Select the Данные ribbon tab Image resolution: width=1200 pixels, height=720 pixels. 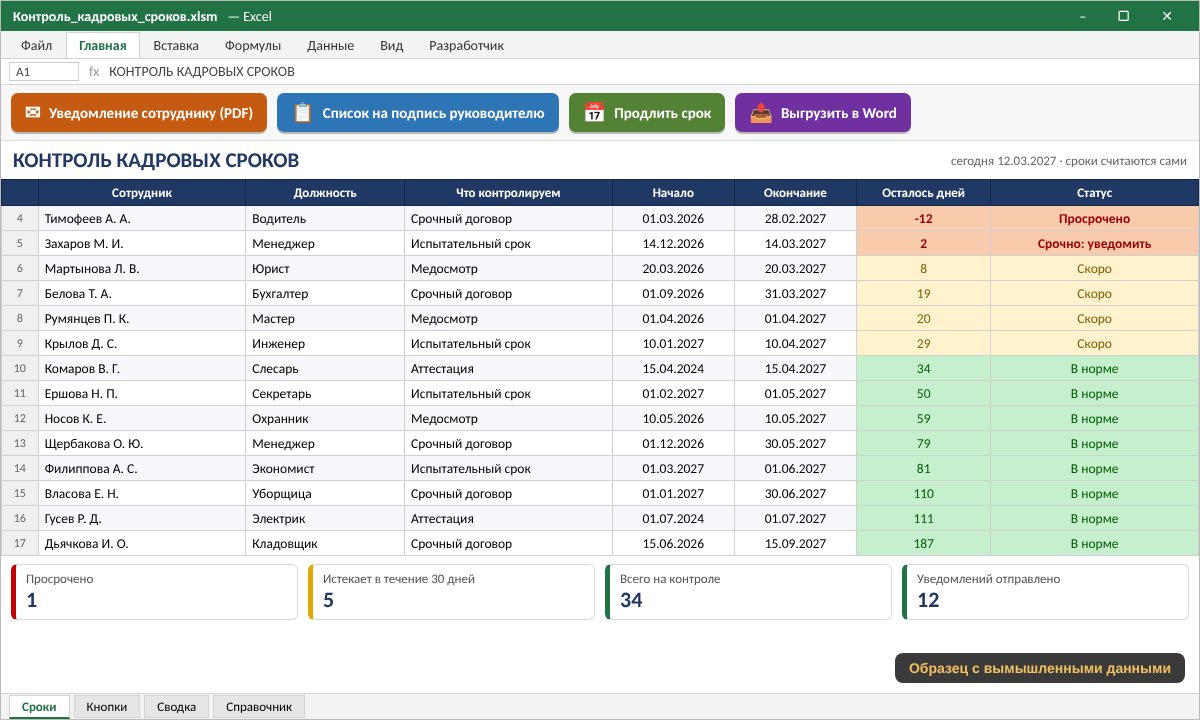coord(330,45)
